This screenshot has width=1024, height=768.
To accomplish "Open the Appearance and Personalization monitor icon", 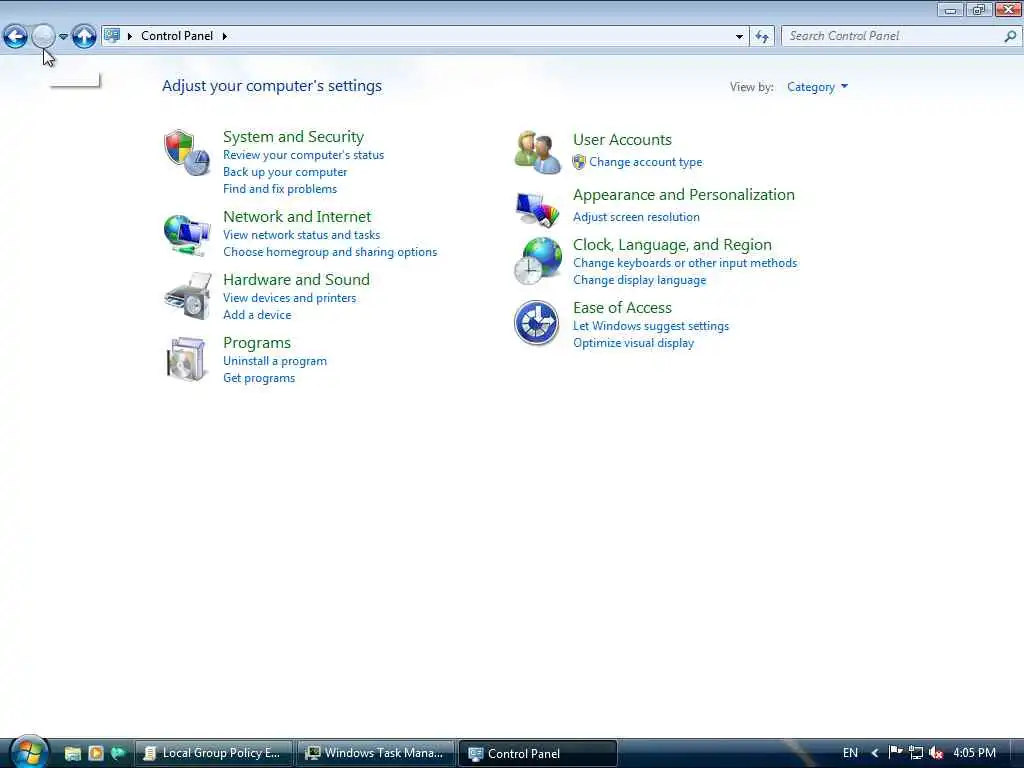I will (537, 209).
